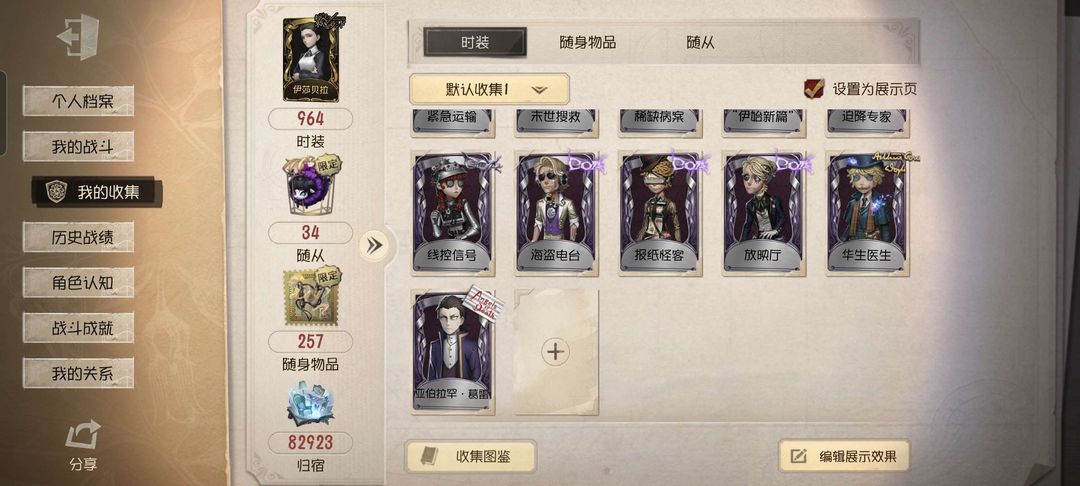Click 编辑展示效果 button
The height and width of the screenshot is (486, 1080).
click(844, 456)
